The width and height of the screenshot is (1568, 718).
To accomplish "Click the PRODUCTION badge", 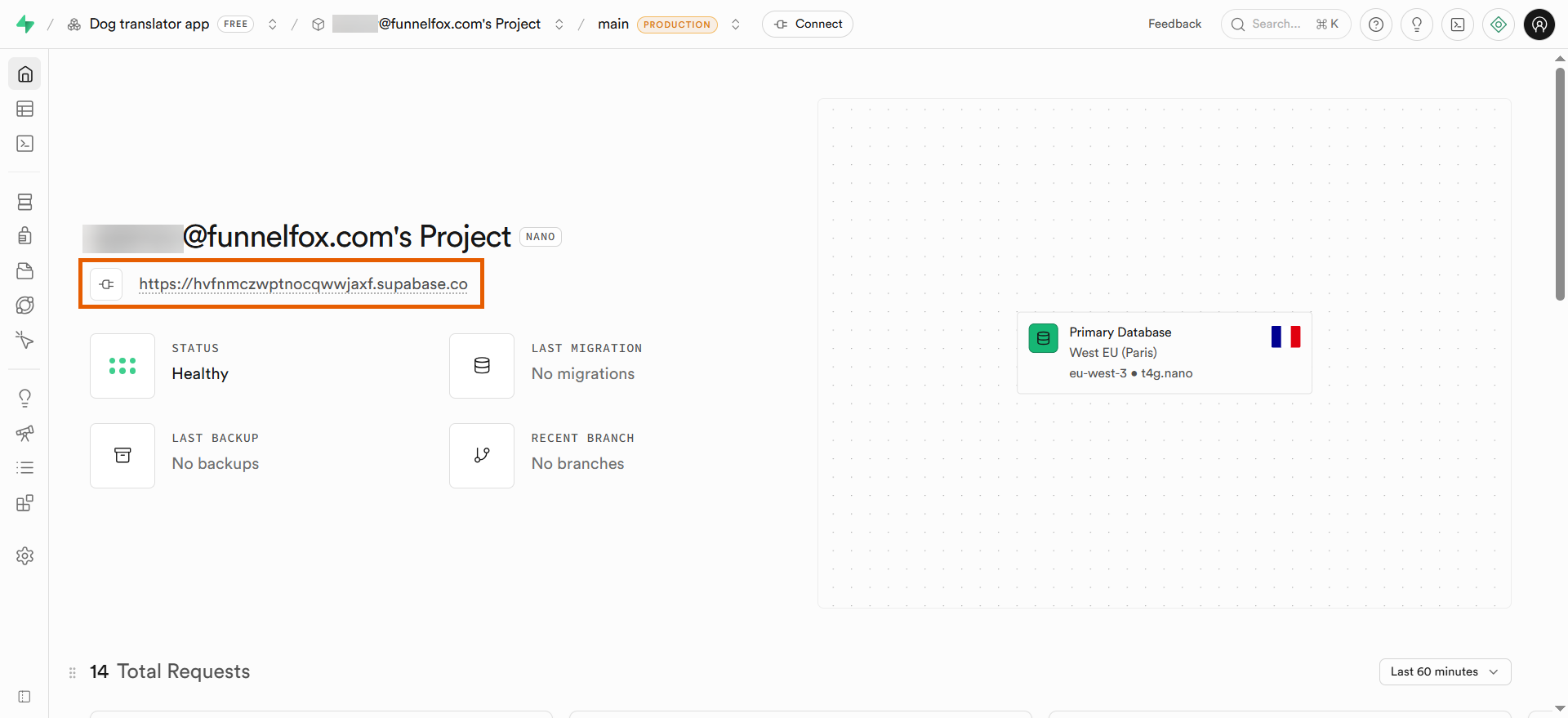I will click(x=677, y=25).
